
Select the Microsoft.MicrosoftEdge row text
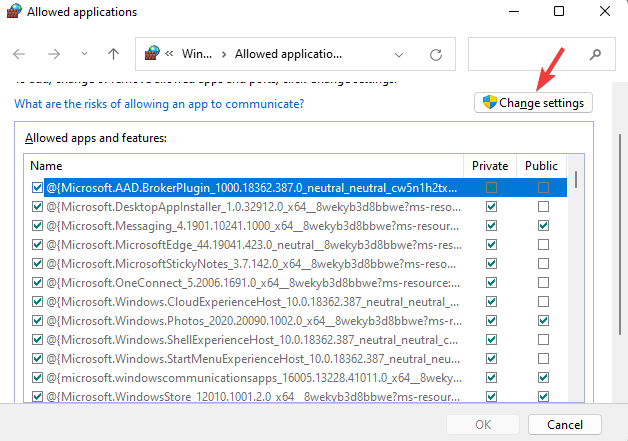click(x=254, y=245)
